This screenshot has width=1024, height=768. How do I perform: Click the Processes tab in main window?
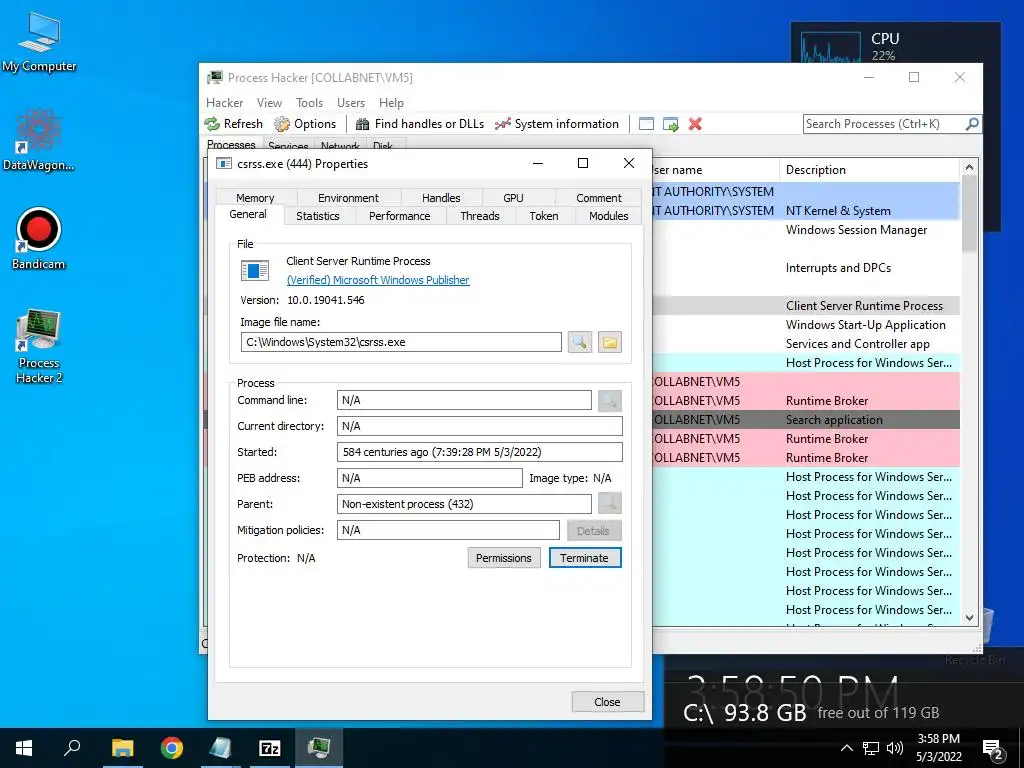pos(231,144)
